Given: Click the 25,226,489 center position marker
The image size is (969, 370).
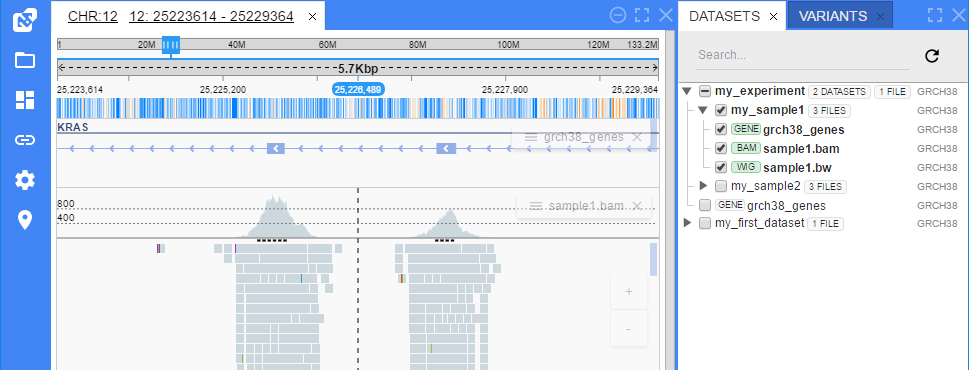Looking at the screenshot, I should tap(358, 90).
